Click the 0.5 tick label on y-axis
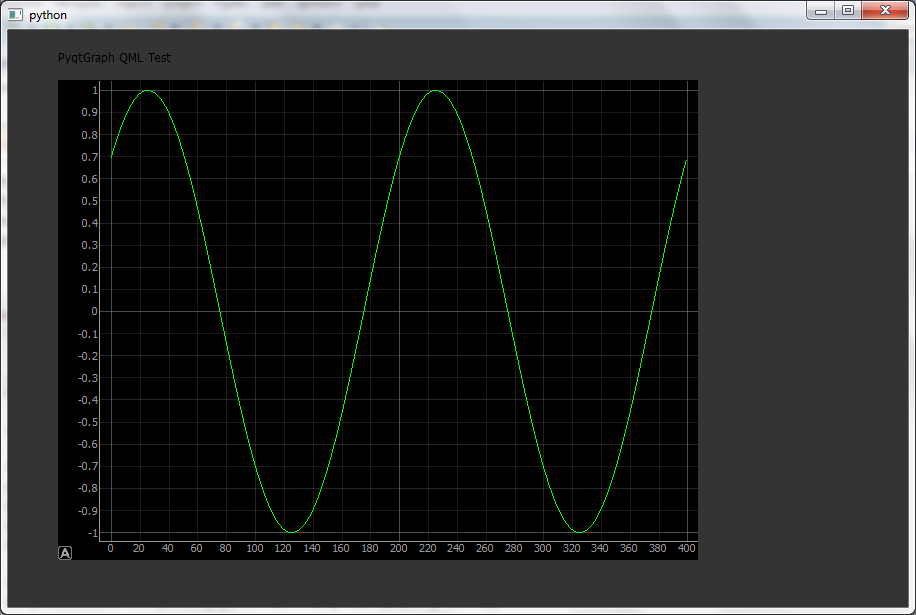The image size is (916, 615). (89, 201)
